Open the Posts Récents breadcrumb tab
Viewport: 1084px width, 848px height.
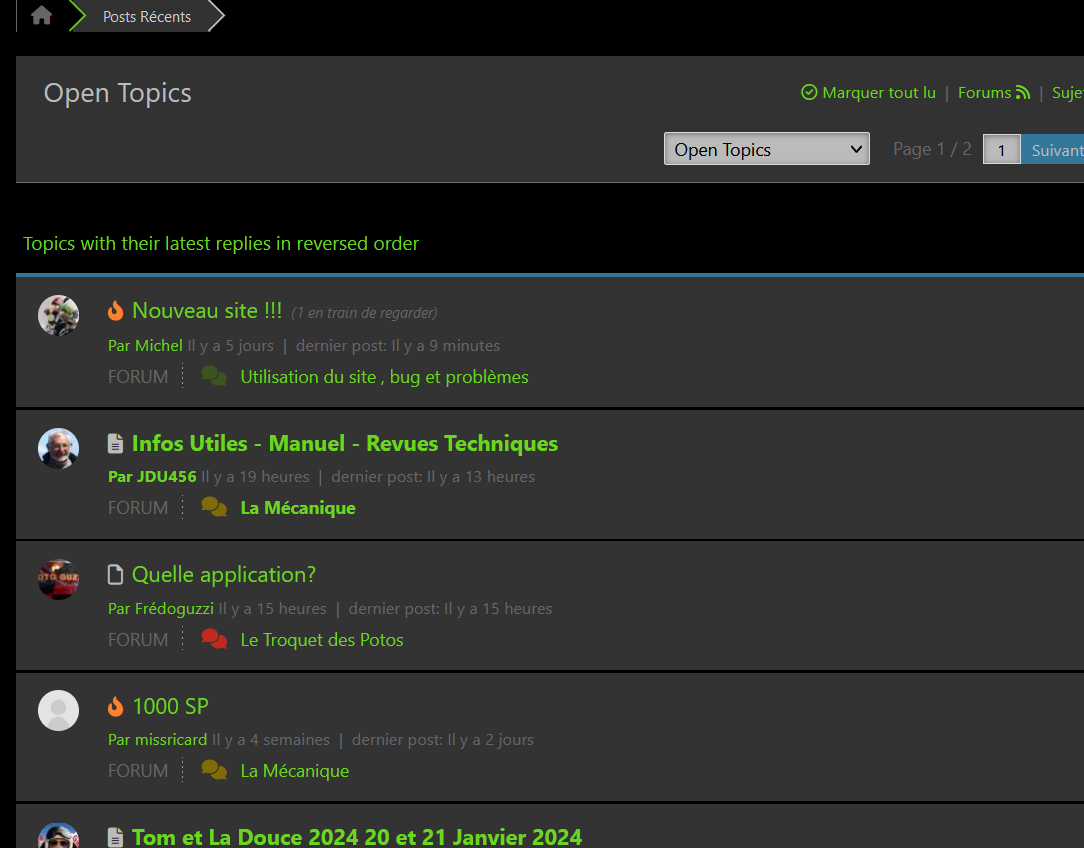pyautogui.click(x=147, y=17)
